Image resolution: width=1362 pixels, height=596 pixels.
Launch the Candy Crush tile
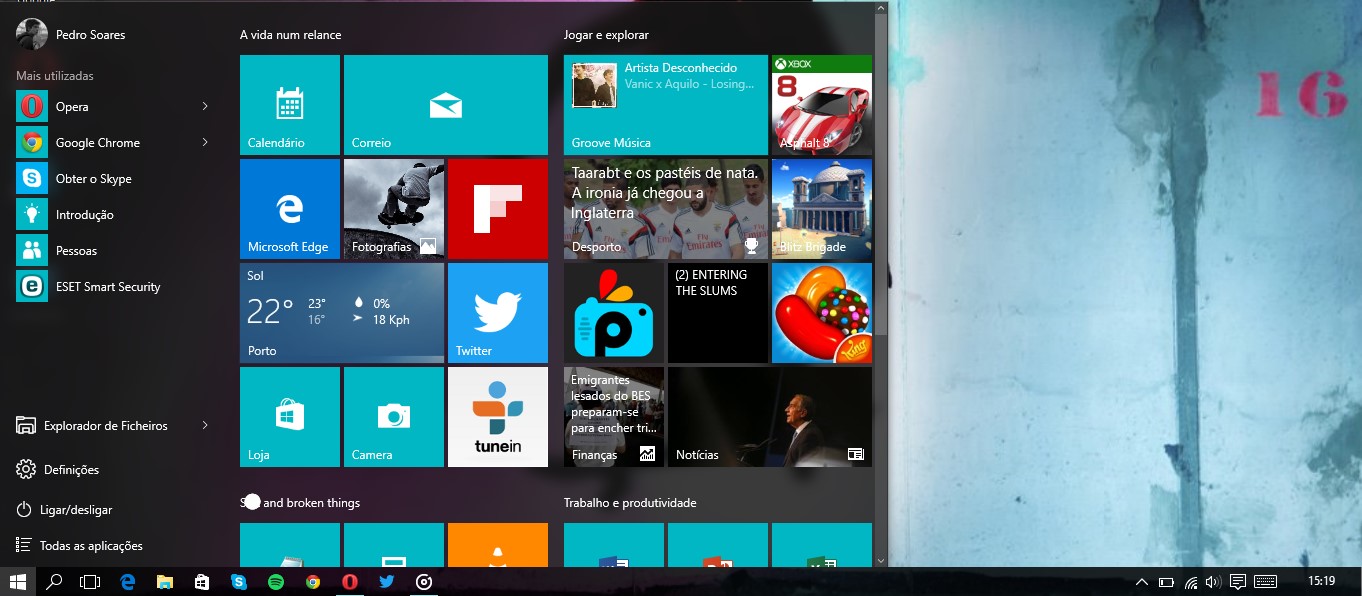(x=822, y=313)
